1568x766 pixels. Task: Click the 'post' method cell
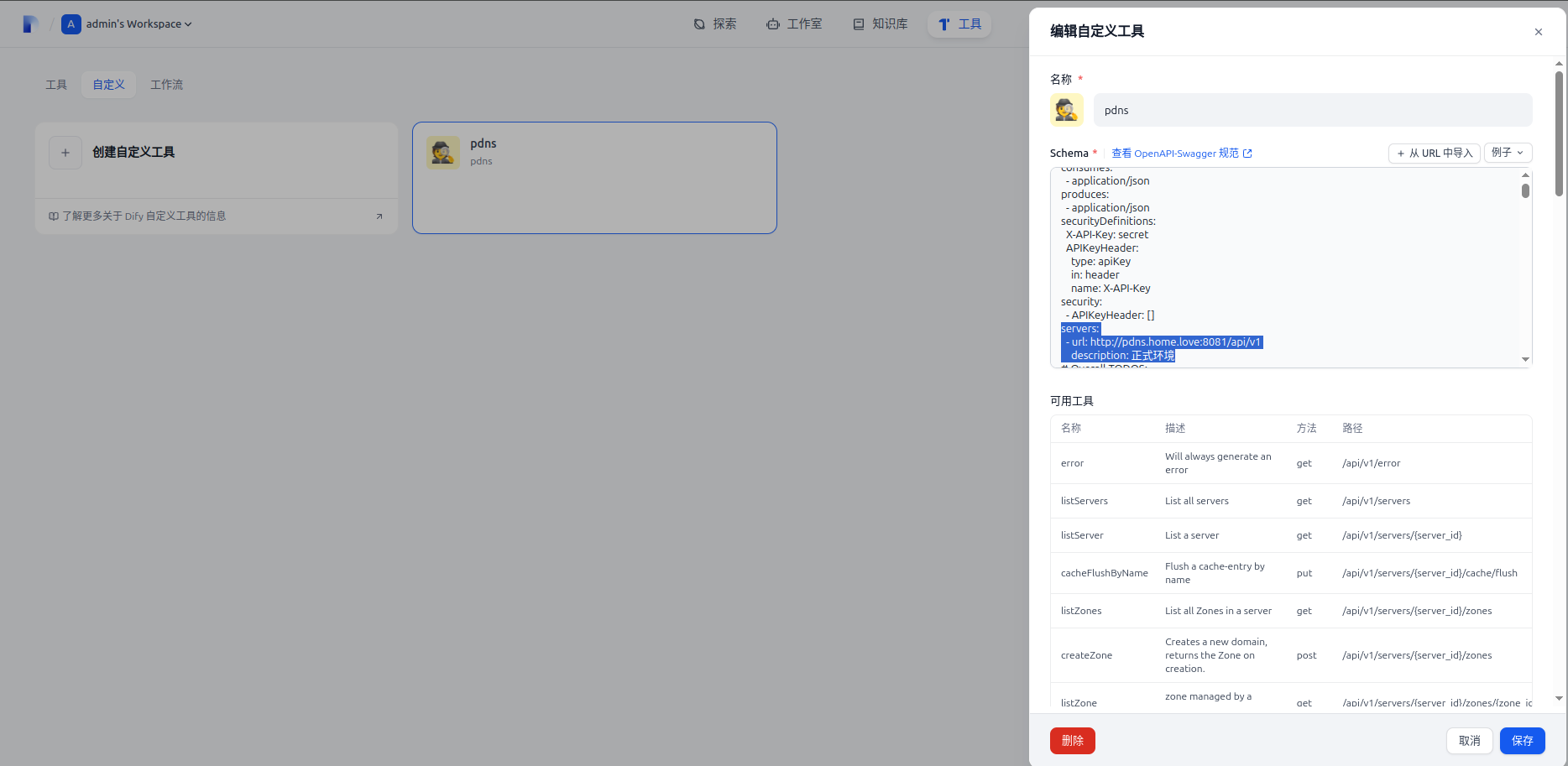coord(1306,655)
